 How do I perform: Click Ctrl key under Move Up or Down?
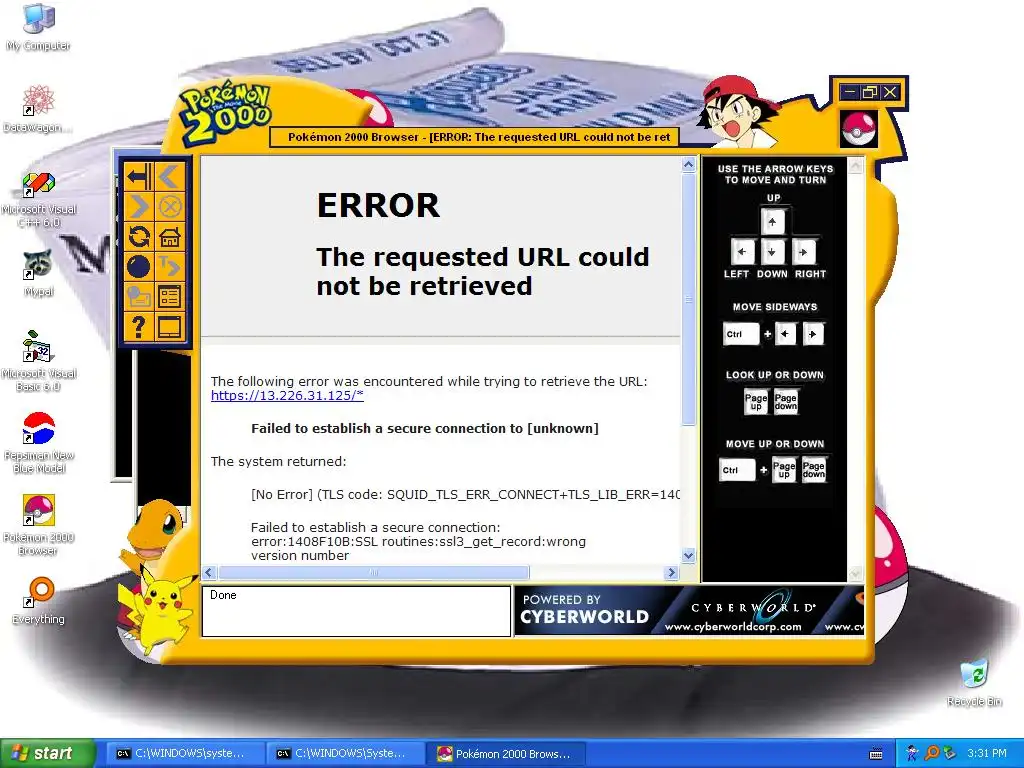pos(737,470)
